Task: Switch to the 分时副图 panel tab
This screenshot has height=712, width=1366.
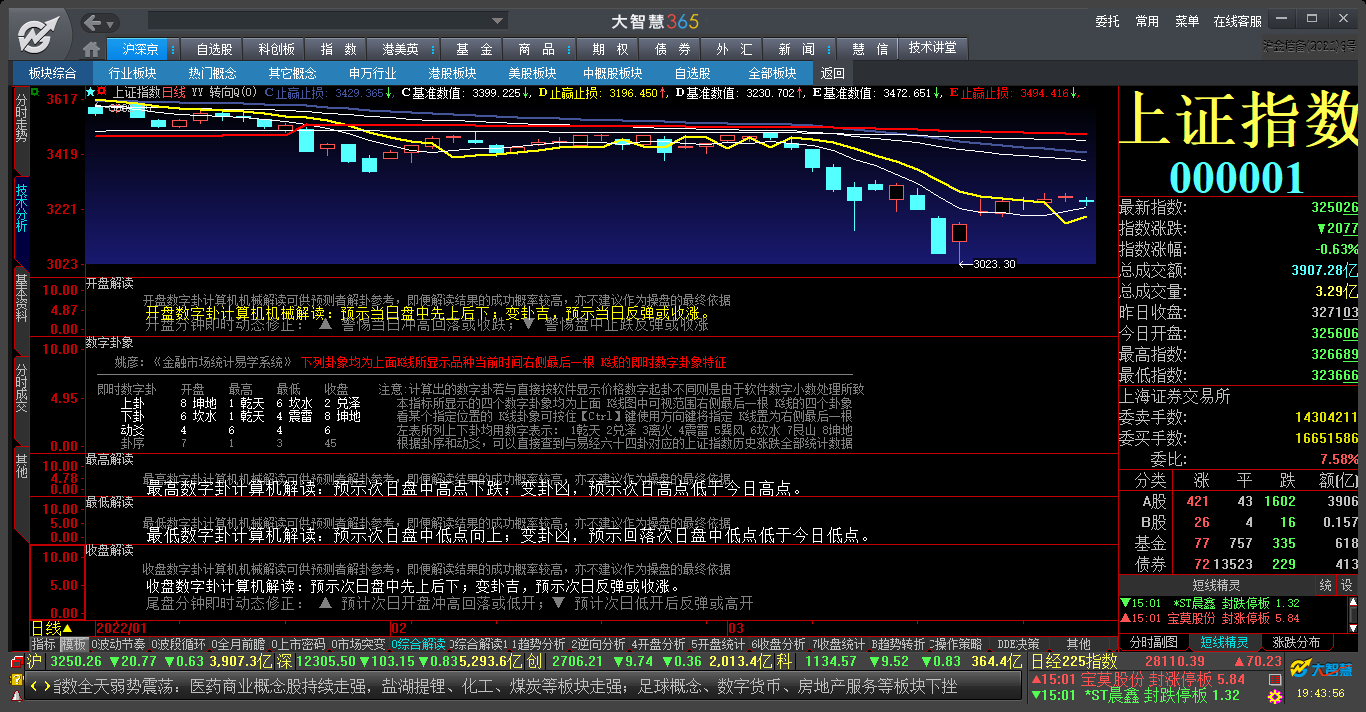Action: point(1154,642)
